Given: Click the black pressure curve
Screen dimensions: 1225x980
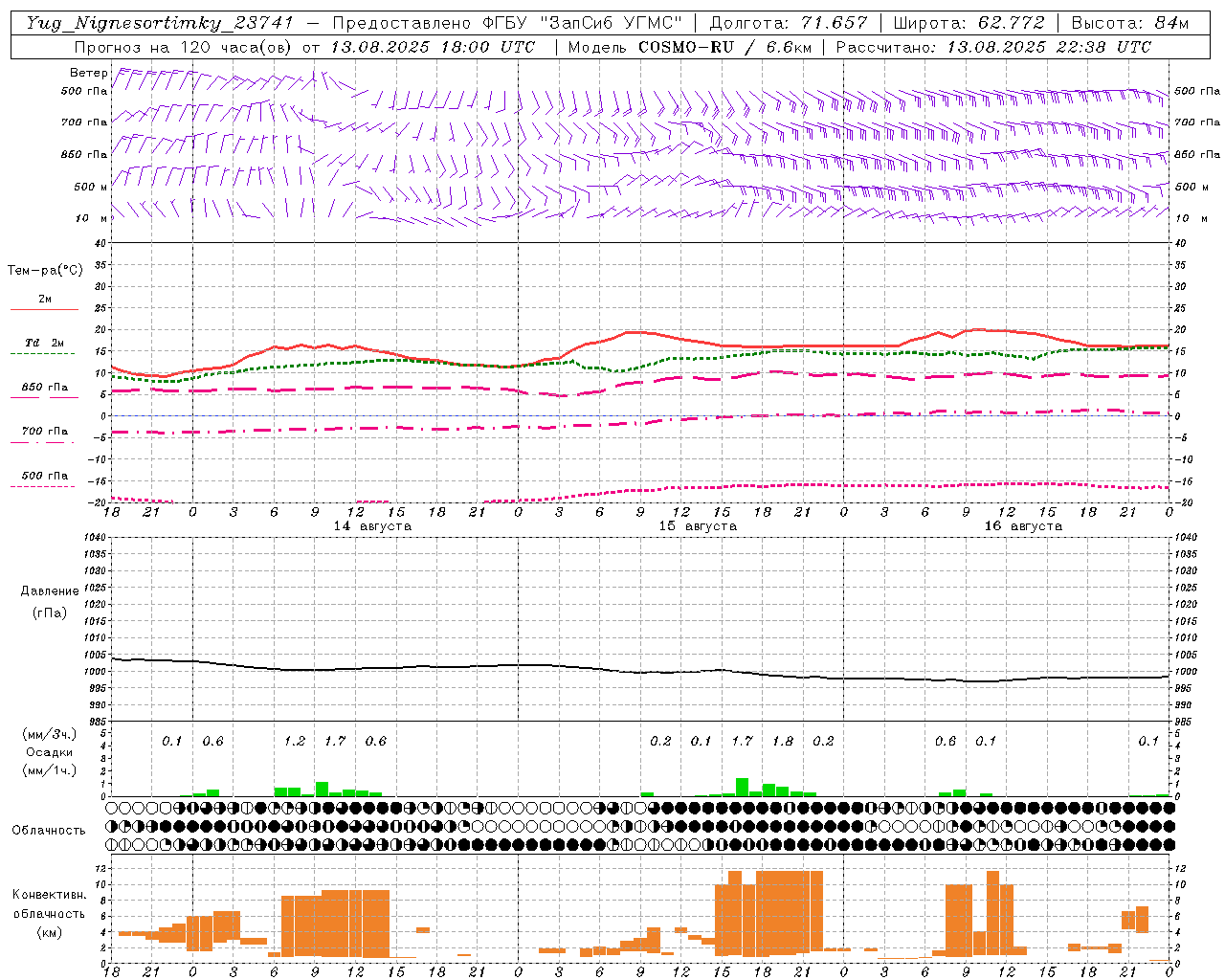Looking at the screenshot, I should click(x=640, y=670).
